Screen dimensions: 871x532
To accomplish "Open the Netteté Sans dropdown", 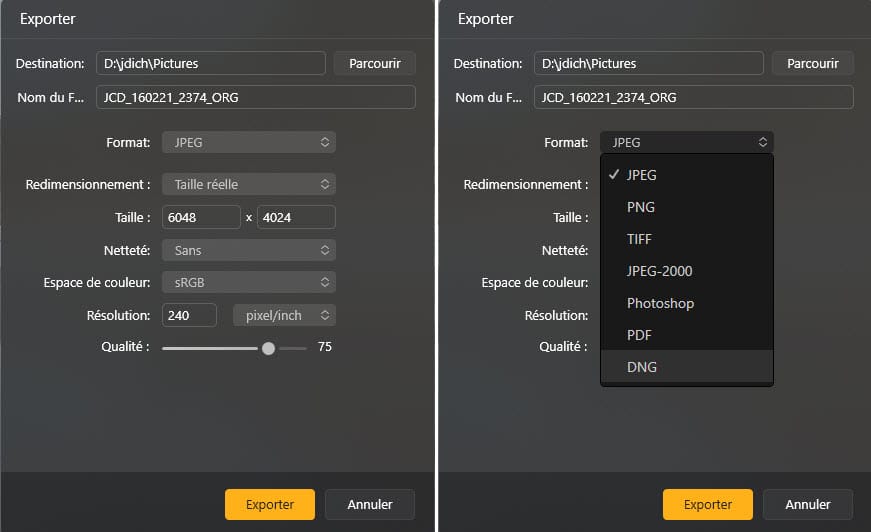I will (249, 250).
